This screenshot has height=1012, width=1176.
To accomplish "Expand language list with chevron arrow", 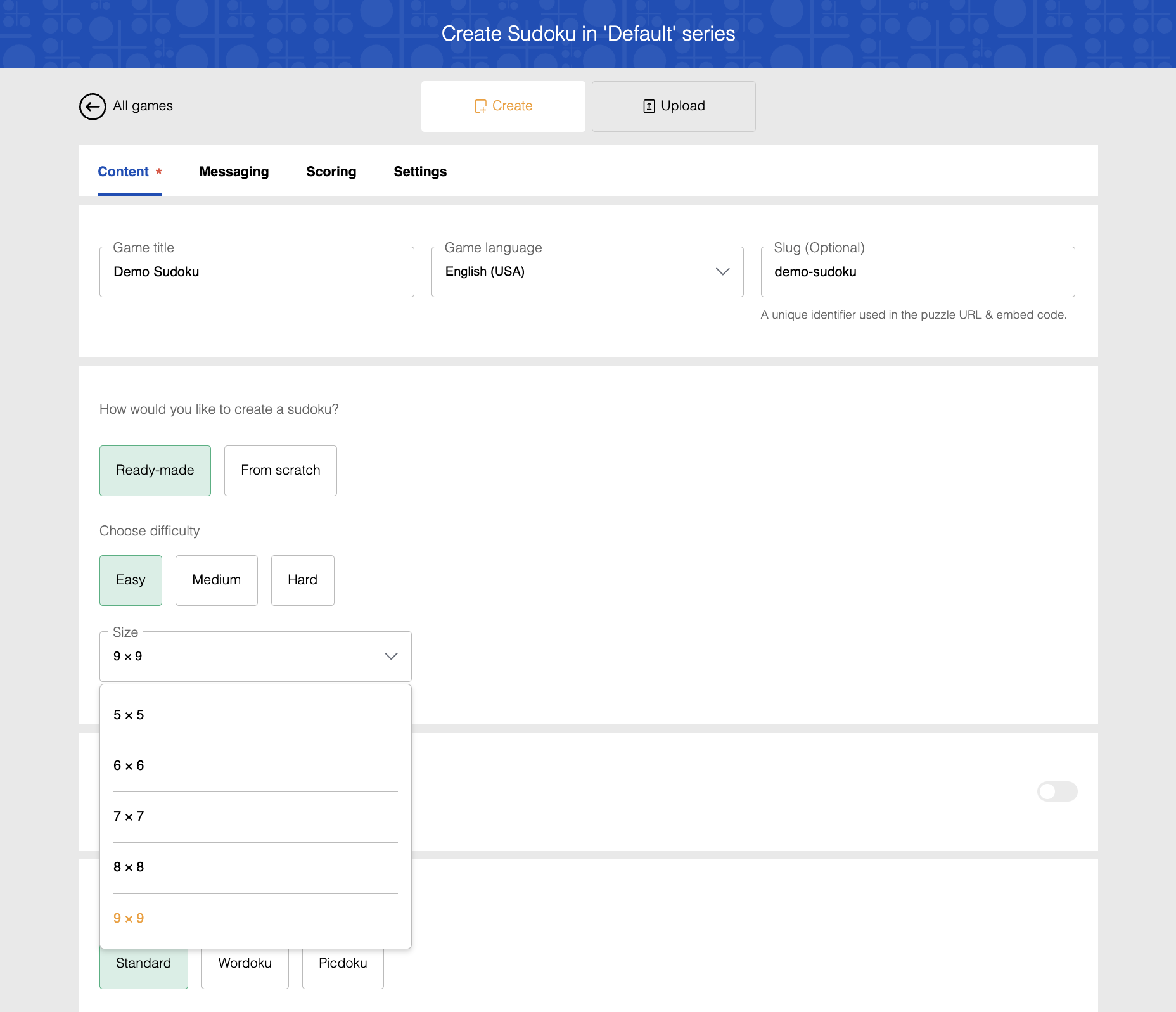I will pyautogui.click(x=722, y=272).
